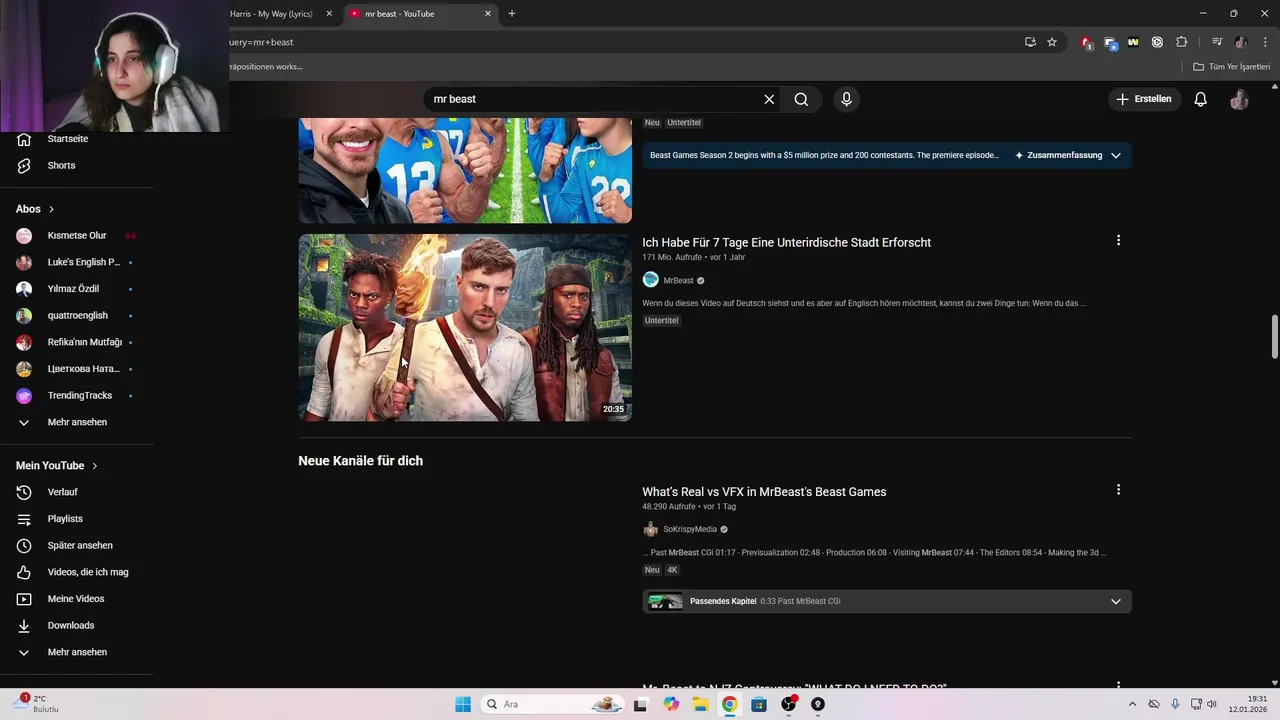Image resolution: width=1280 pixels, height=720 pixels.
Task: Click underground city video thumbnail
Action: point(465,327)
